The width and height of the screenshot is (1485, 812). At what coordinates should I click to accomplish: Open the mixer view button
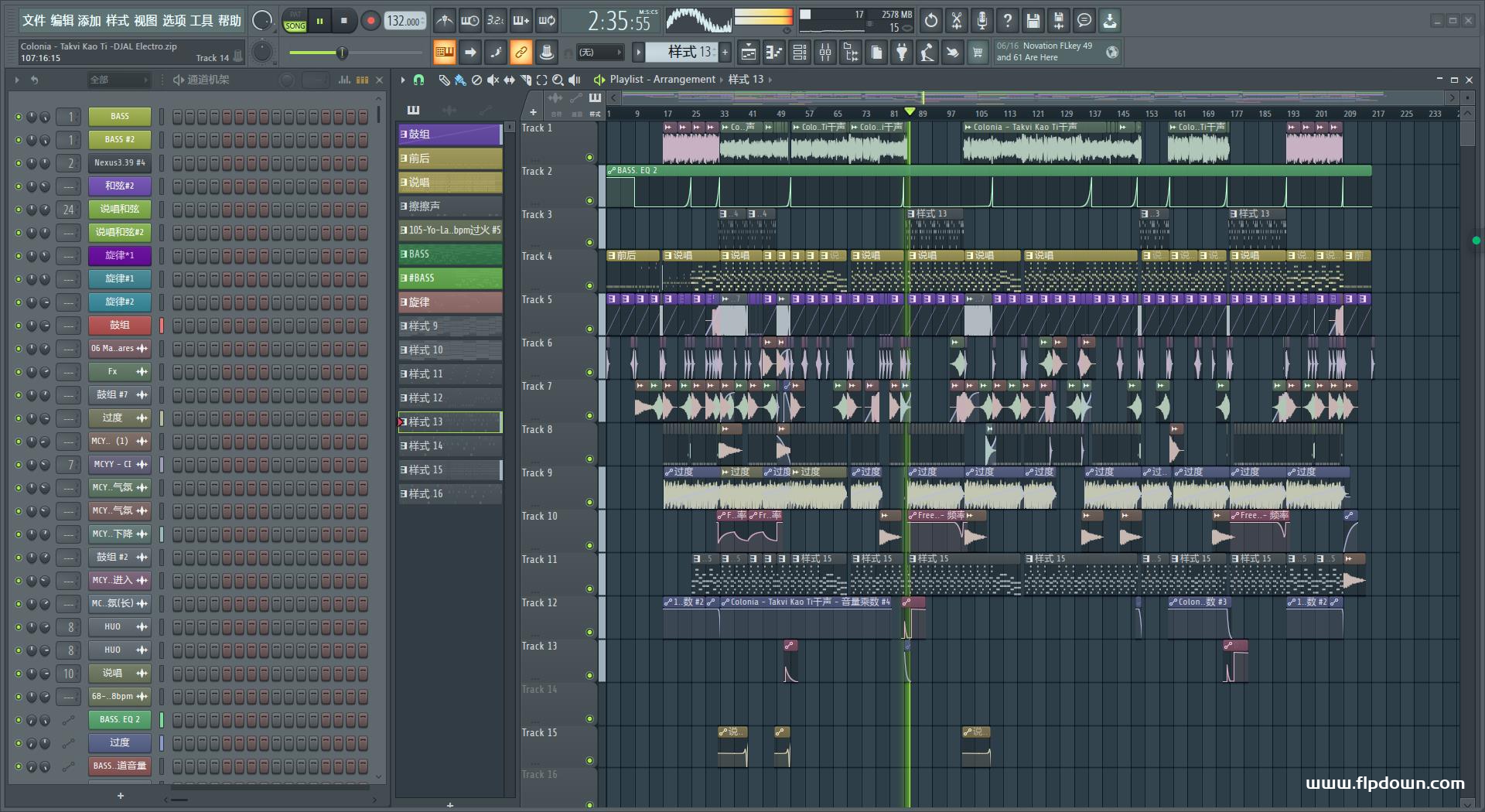(825, 53)
